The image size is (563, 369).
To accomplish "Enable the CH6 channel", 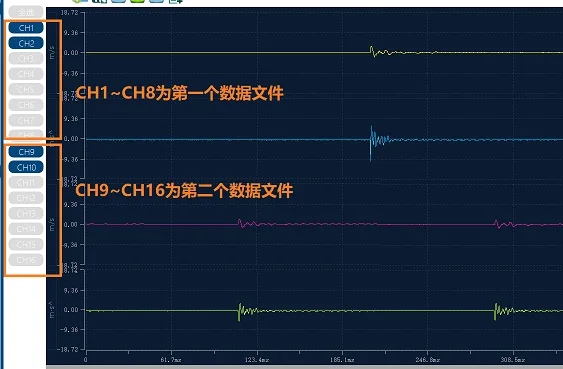I will click(26, 105).
